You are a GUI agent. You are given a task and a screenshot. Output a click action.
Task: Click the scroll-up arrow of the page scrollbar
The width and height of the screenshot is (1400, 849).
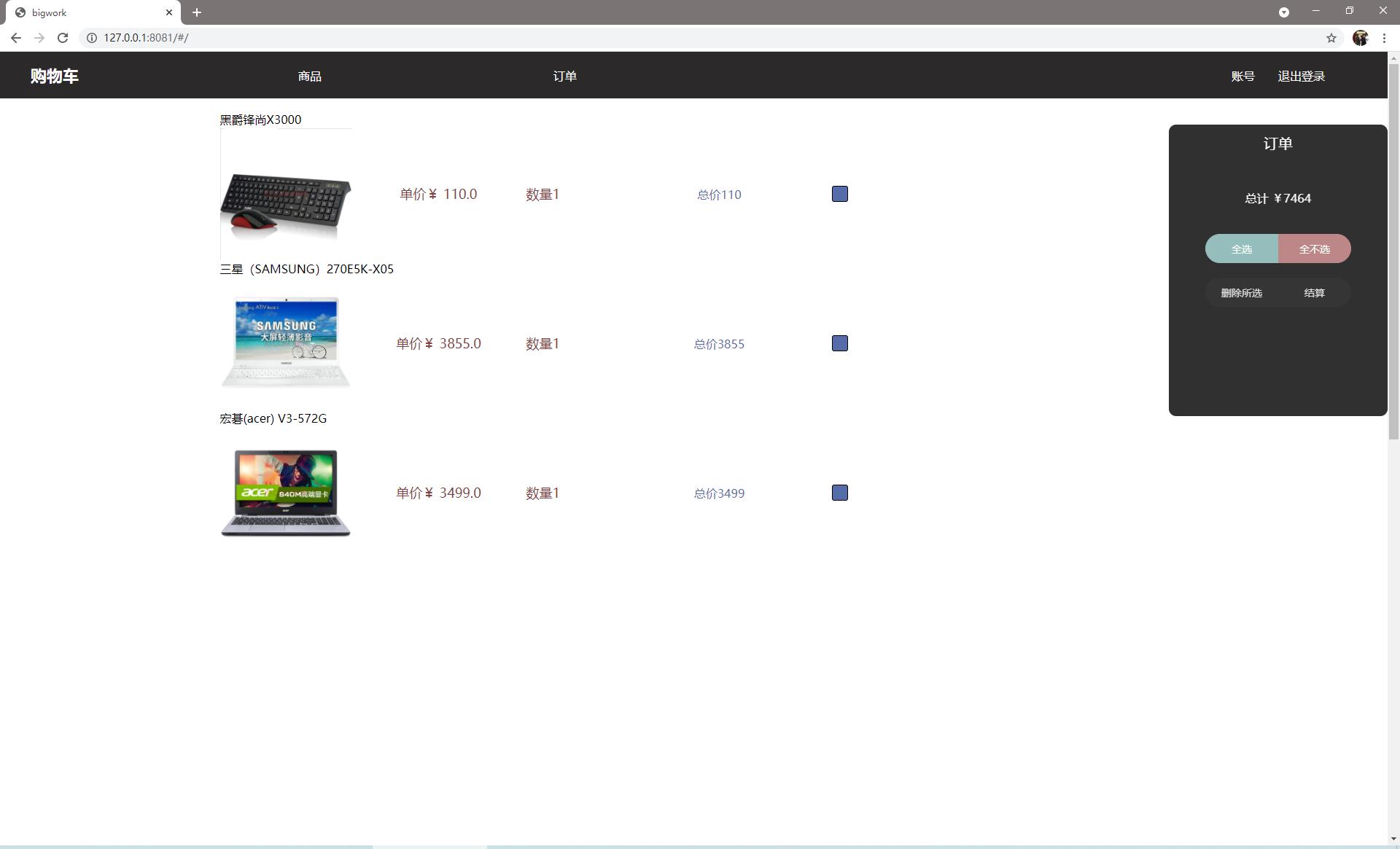click(x=1393, y=57)
